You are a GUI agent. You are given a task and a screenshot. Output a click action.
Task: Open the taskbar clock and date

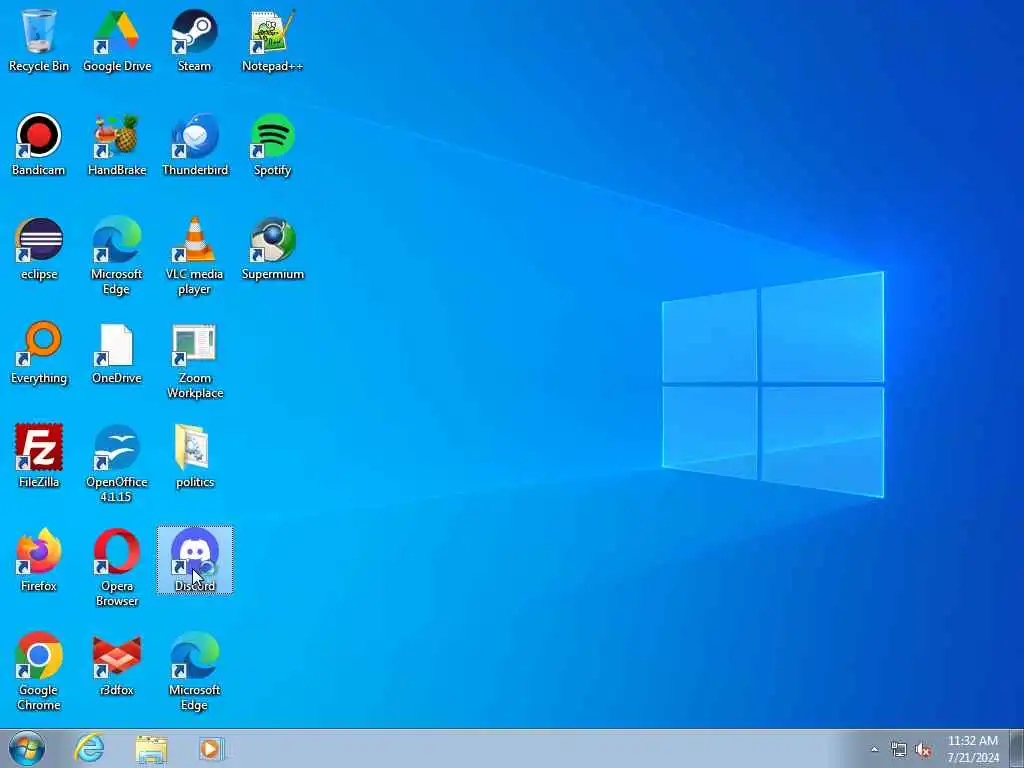pyautogui.click(x=973, y=749)
